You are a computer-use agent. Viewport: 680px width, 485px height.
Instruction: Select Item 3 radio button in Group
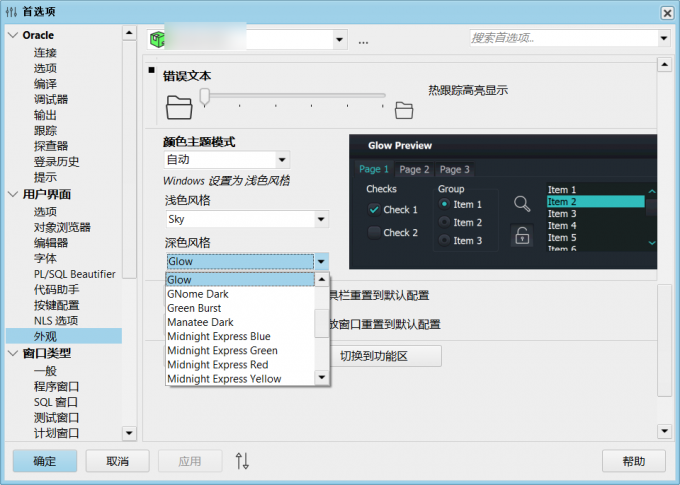click(x=444, y=240)
